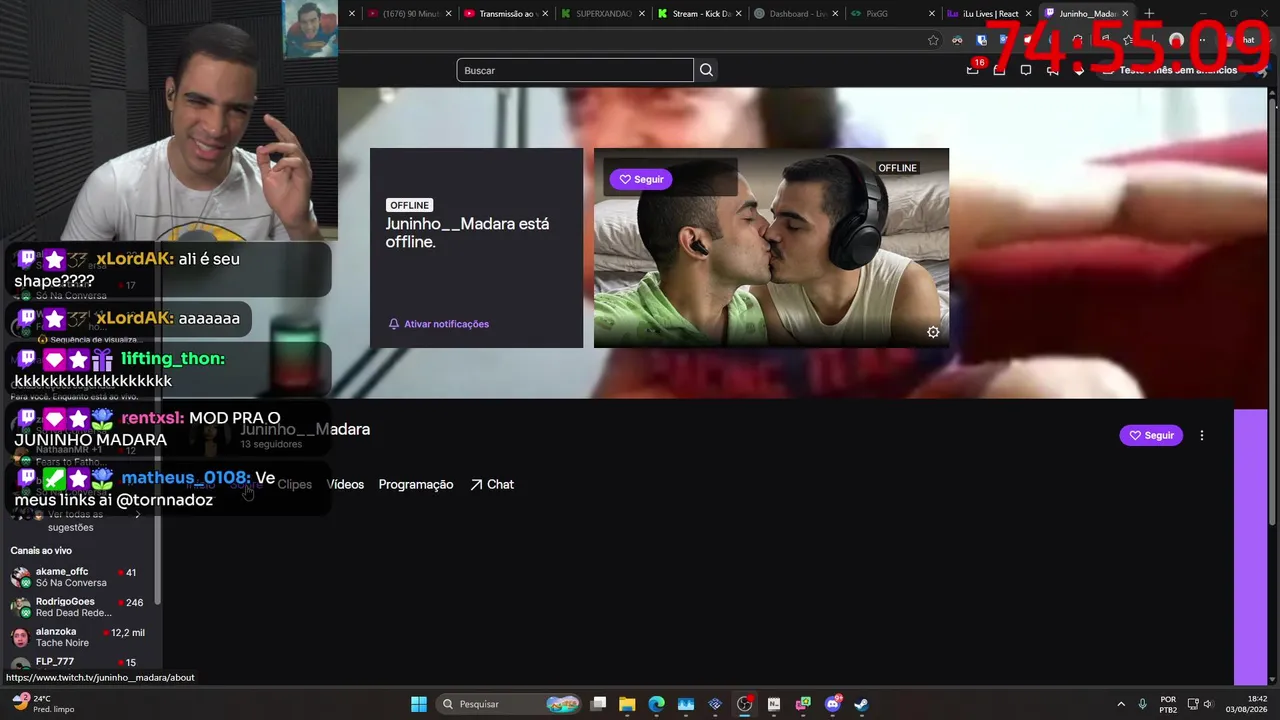Open Notion from the taskbar
This screenshot has width=1280, height=720.
(x=774, y=704)
